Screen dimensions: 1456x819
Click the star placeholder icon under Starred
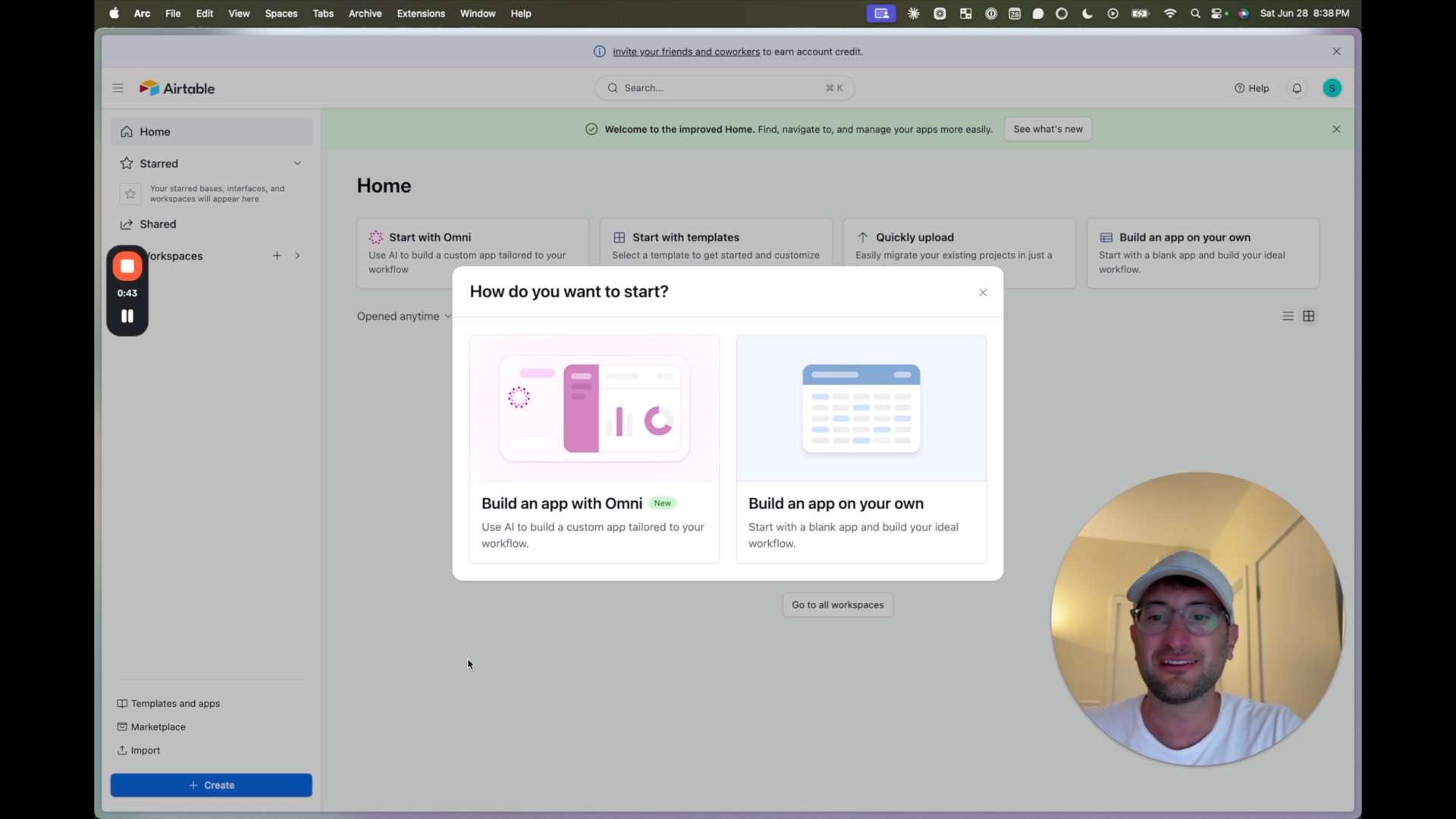130,194
